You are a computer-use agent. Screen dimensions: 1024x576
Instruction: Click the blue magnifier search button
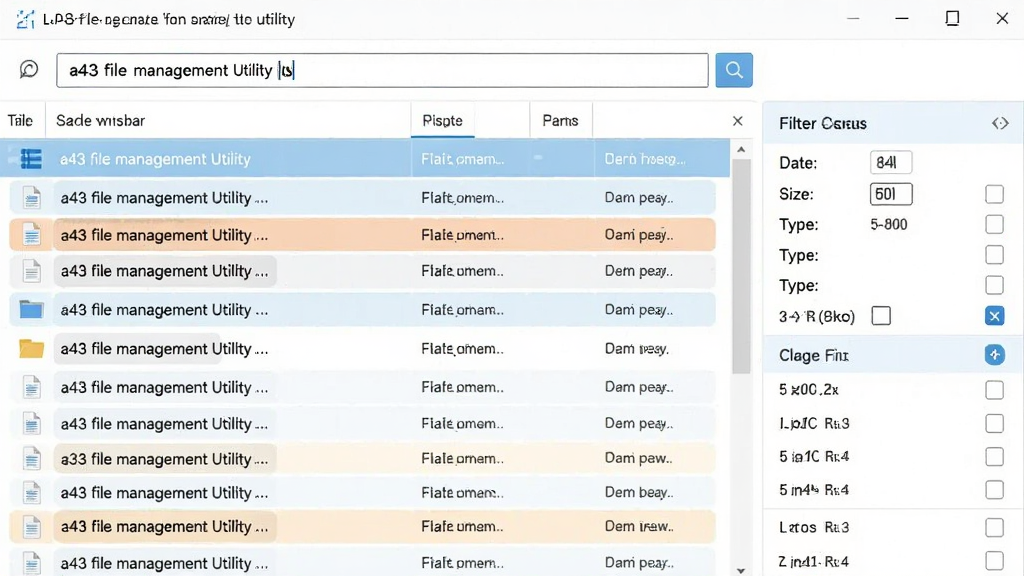coord(734,70)
